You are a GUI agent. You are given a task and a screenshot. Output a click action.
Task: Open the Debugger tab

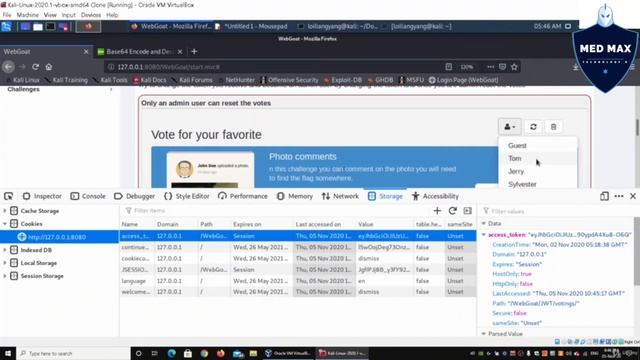(x=134, y=196)
